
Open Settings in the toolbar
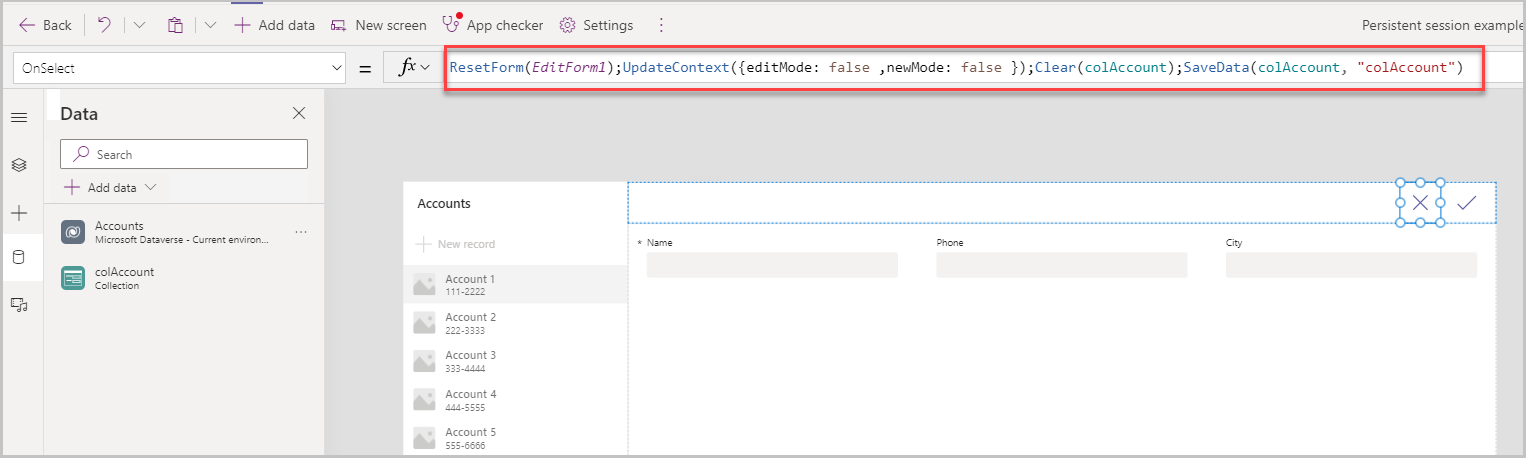tap(596, 25)
